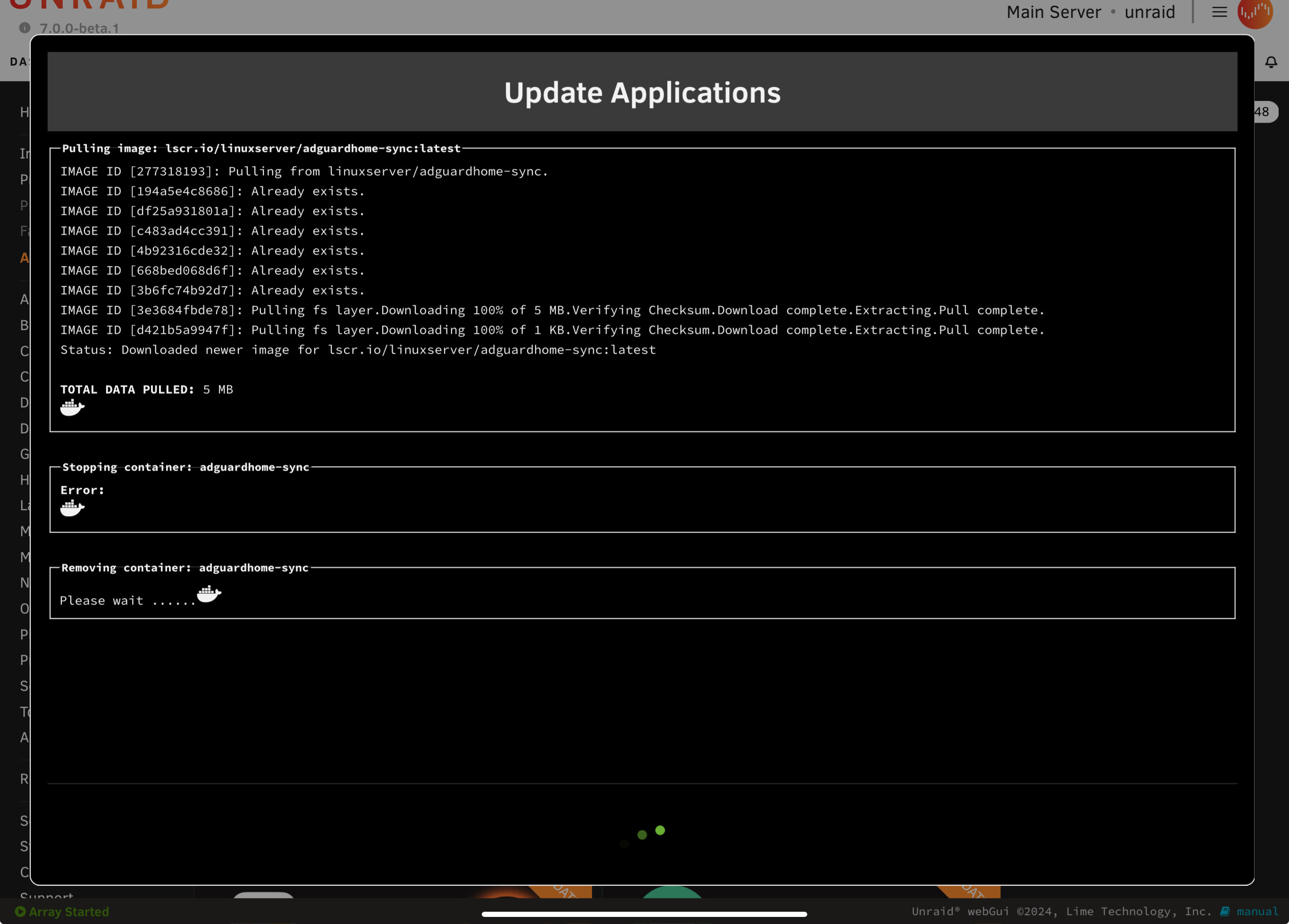Select the line for image ID c483ad4cc391
1289x924 pixels.
pyautogui.click(x=213, y=231)
